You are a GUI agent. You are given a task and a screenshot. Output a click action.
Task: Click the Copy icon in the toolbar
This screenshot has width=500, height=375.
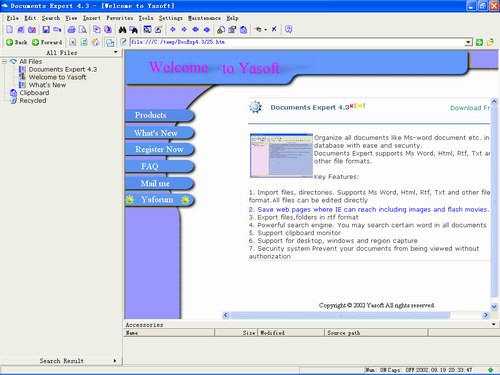pyautogui.click(x=97, y=30)
